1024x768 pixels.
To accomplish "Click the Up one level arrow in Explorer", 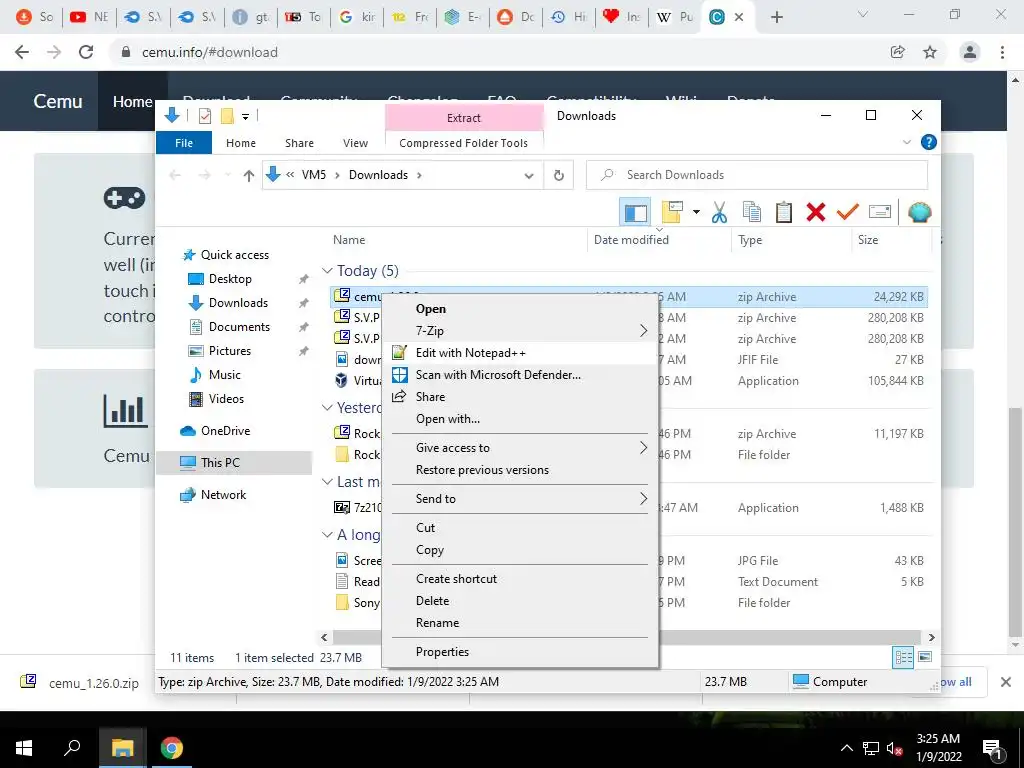I will (248, 175).
